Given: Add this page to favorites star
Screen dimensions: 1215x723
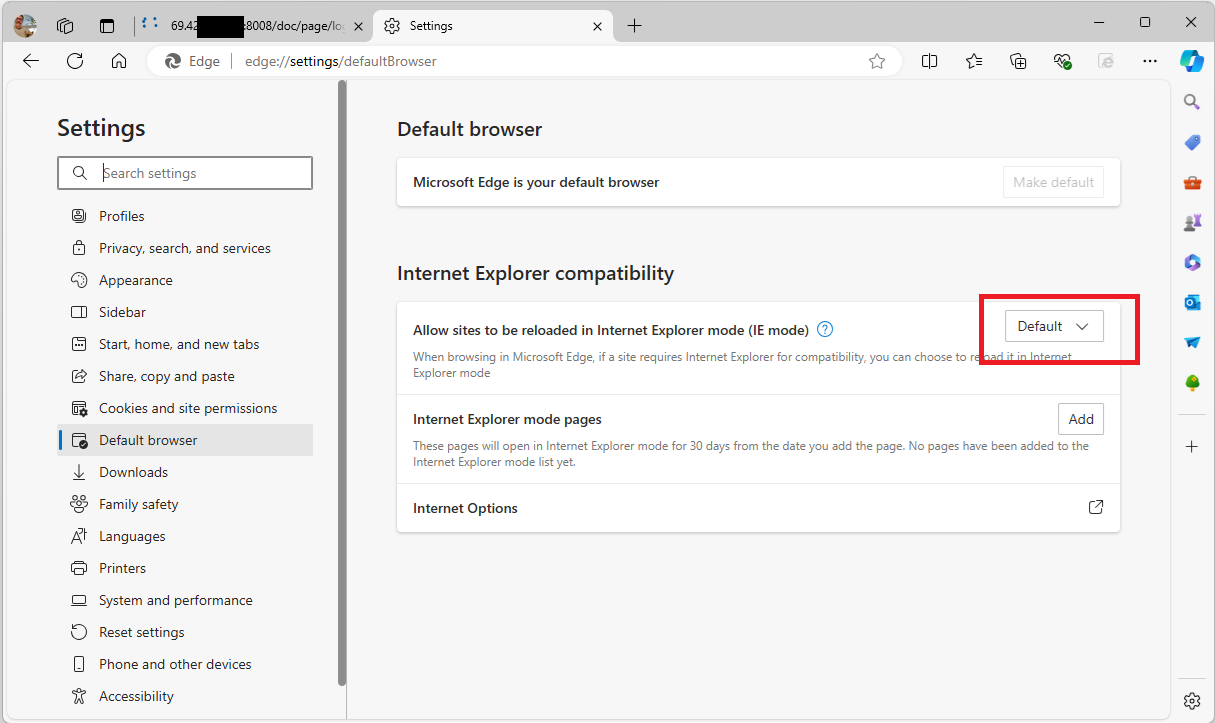Looking at the screenshot, I should 877,61.
